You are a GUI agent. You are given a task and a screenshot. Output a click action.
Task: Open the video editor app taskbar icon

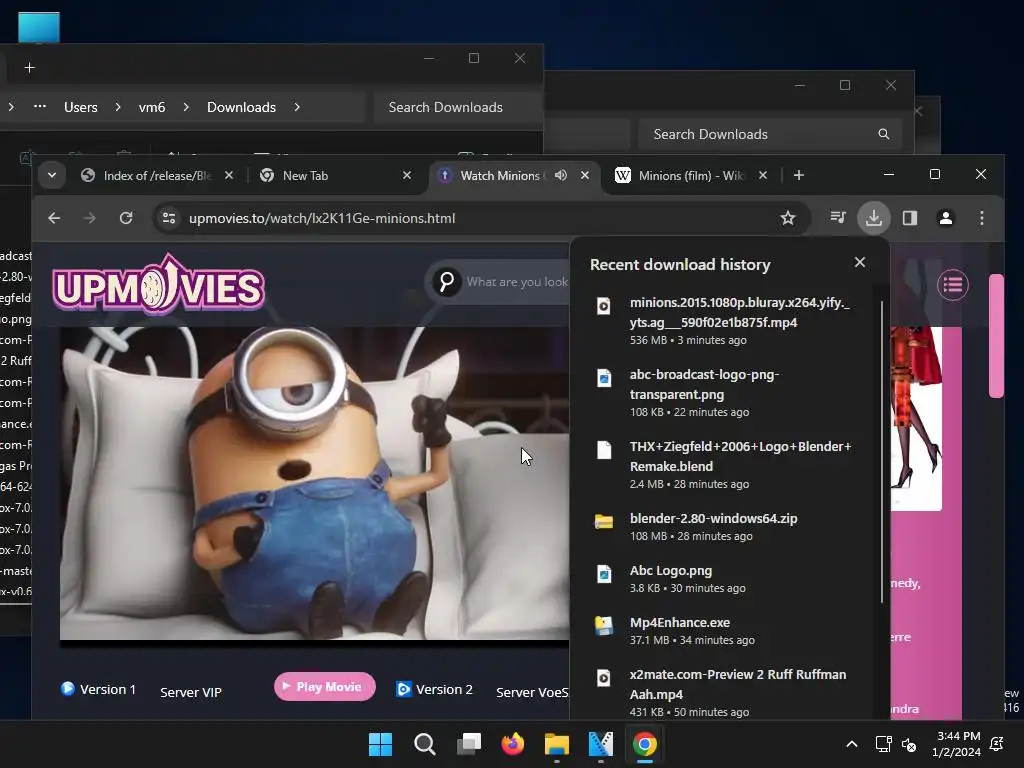(x=601, y=744)
